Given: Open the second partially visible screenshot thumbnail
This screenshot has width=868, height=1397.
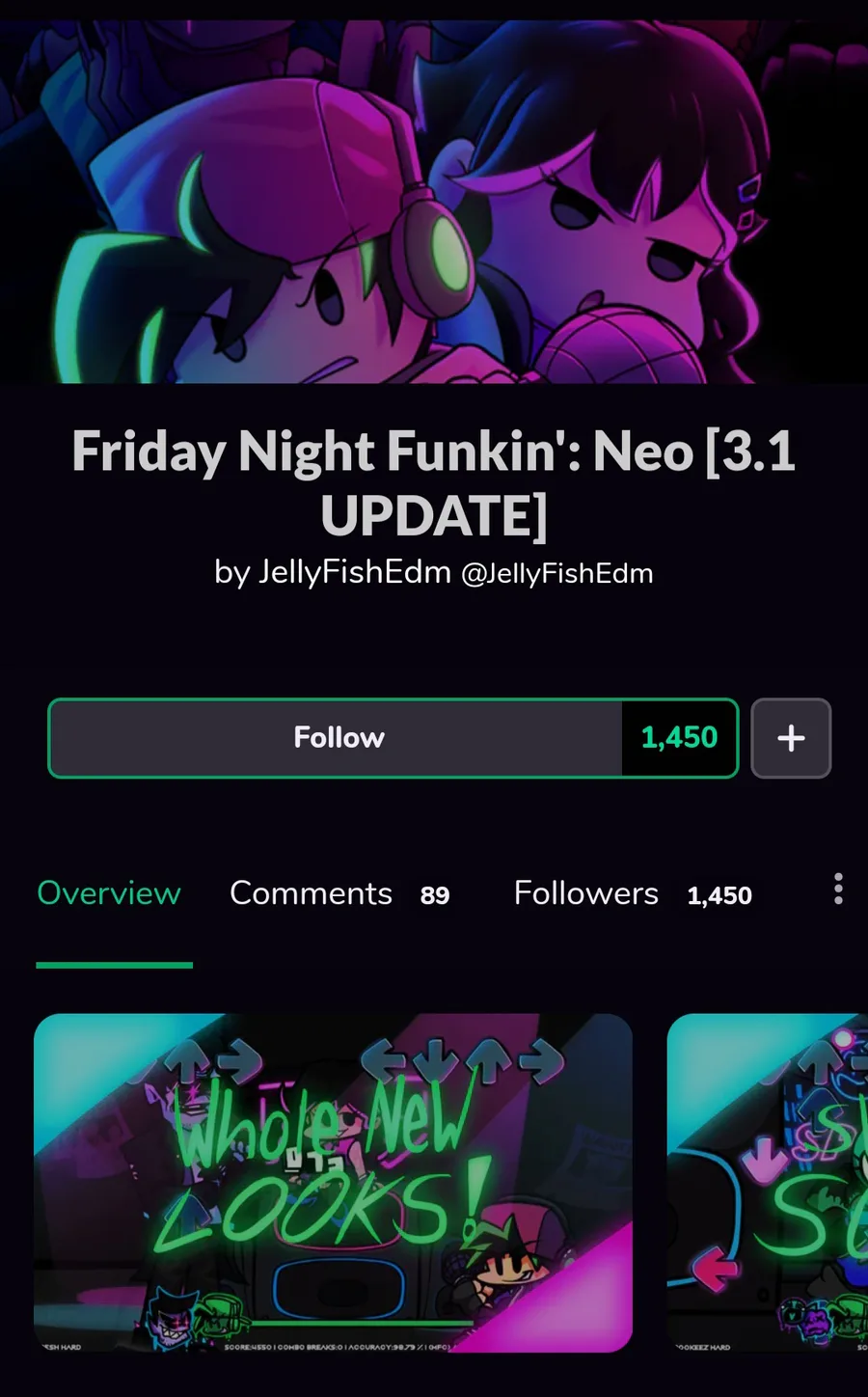Looking at the screenshot, I should (768, 1182).
